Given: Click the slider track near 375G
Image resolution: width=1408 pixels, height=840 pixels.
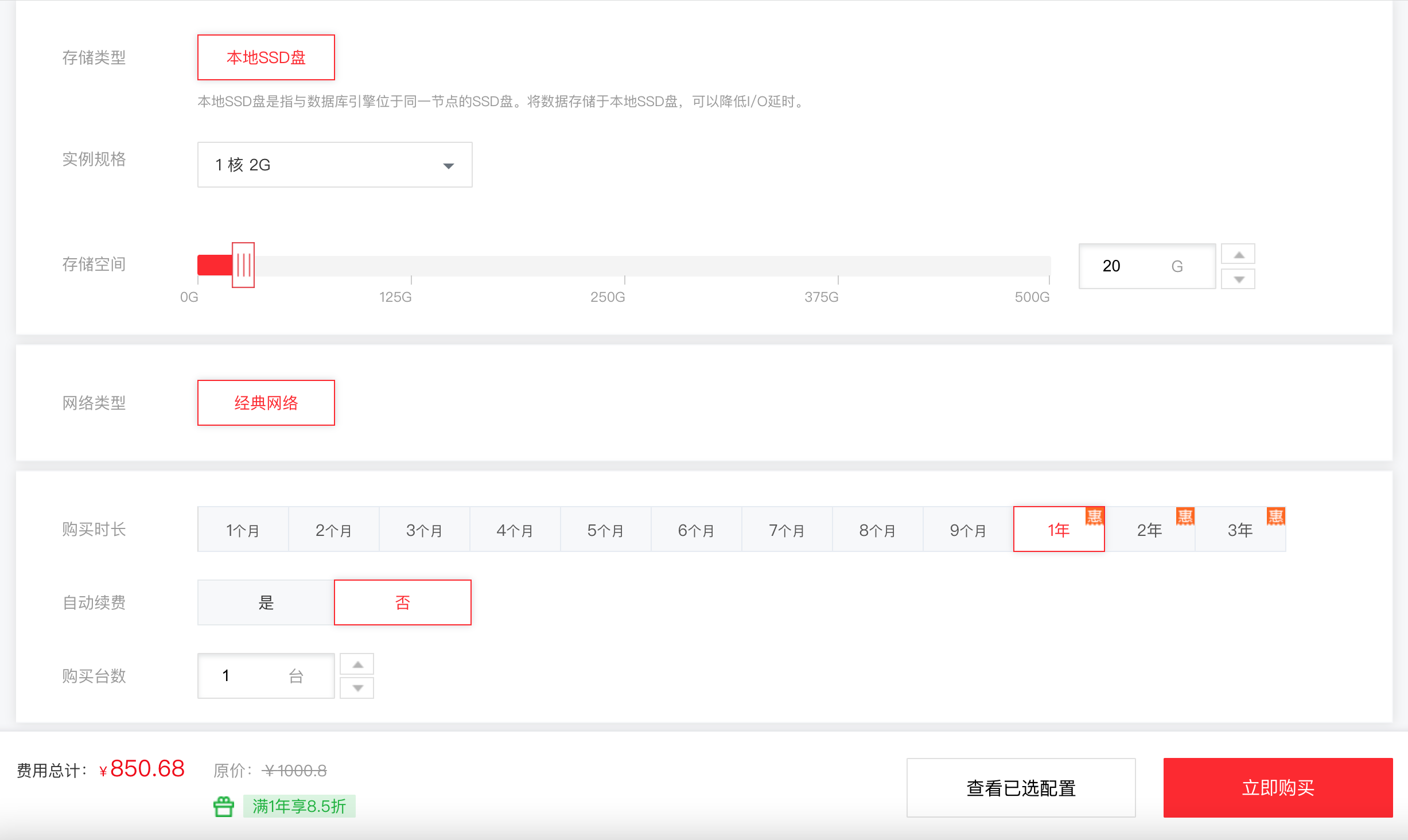Looking at the screenshot, I should [838, 266].
